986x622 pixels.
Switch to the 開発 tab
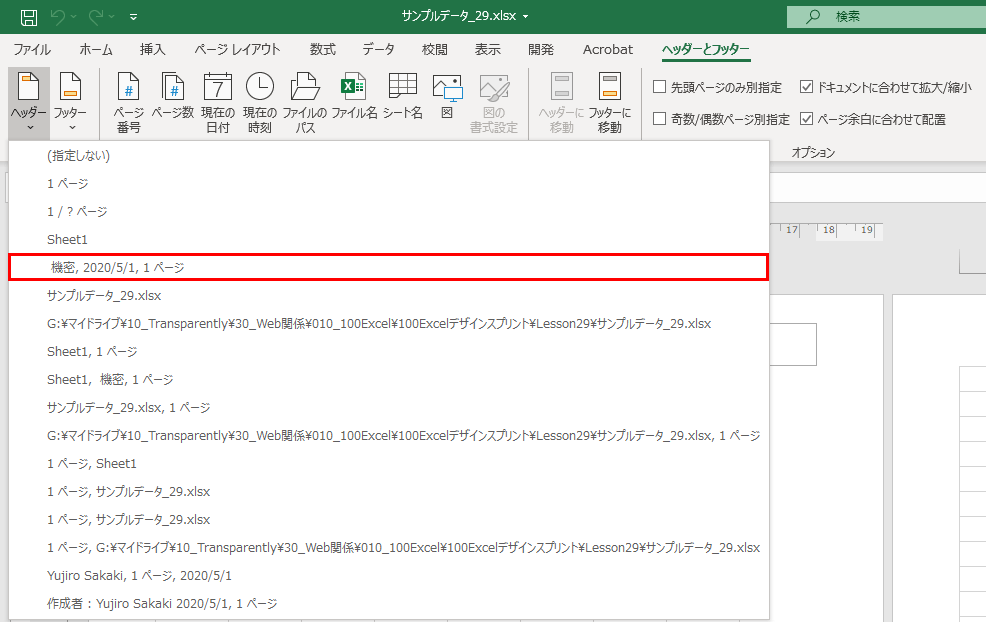[x=541, y=50]
